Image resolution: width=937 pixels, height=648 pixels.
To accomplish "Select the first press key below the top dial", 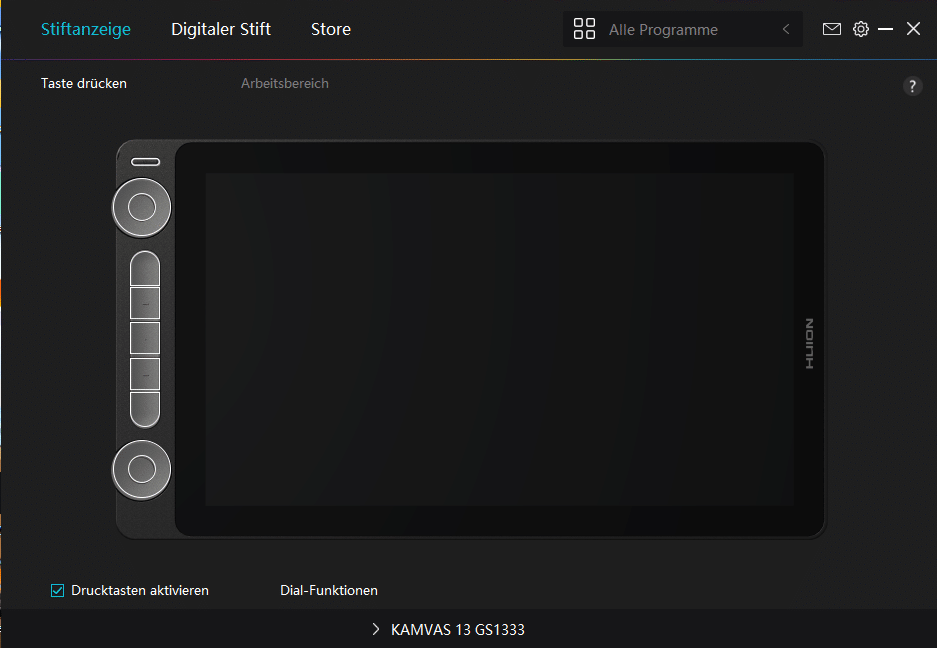I will pyautogui.click(x=145, y=268).
